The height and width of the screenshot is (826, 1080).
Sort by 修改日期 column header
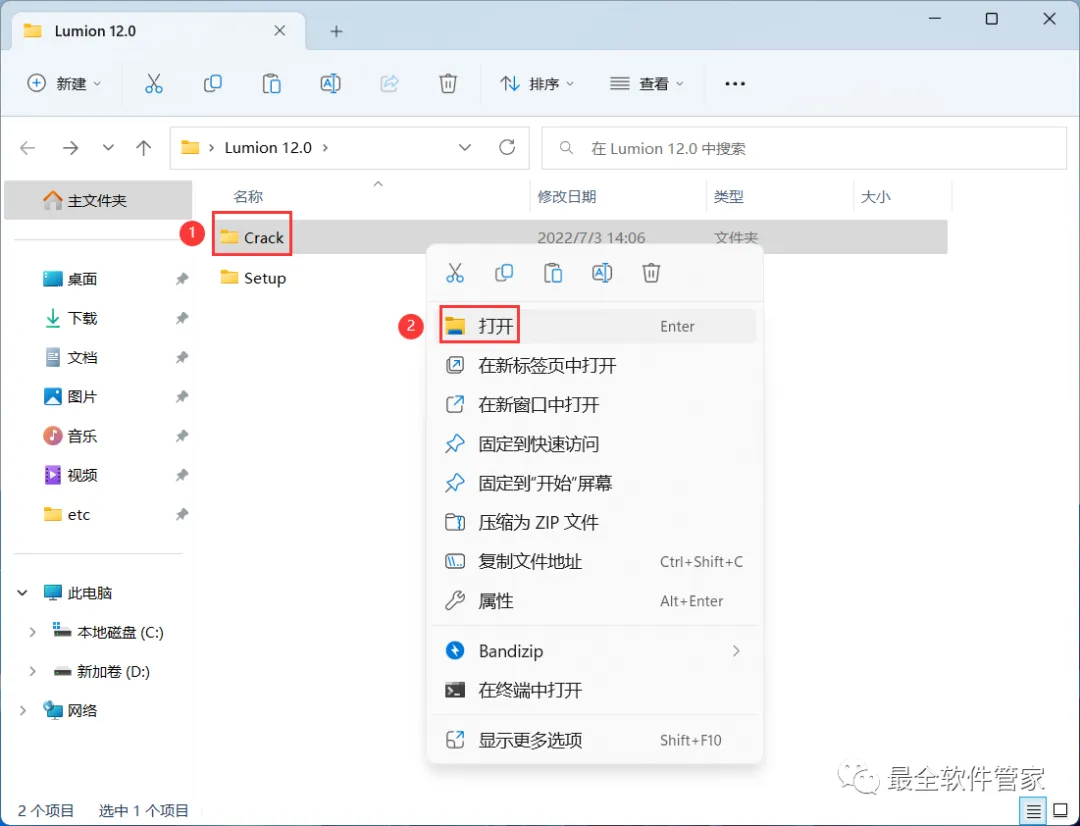(x=567, y=197)
